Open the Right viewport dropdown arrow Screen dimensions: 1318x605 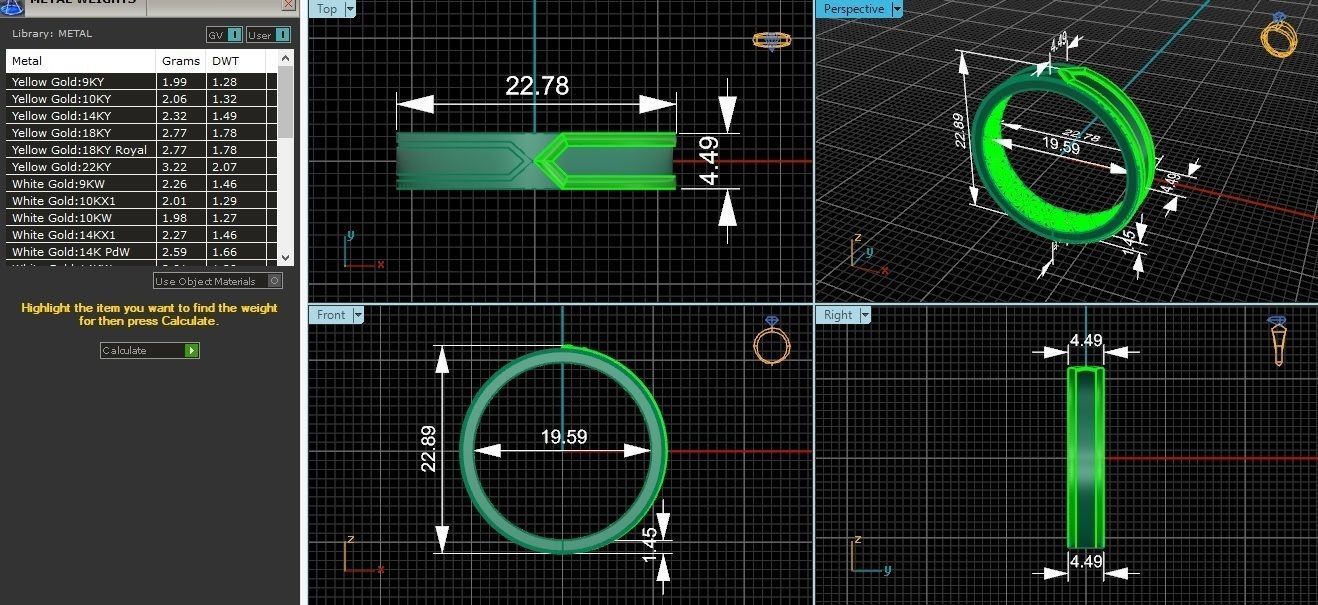coord(864,315)
